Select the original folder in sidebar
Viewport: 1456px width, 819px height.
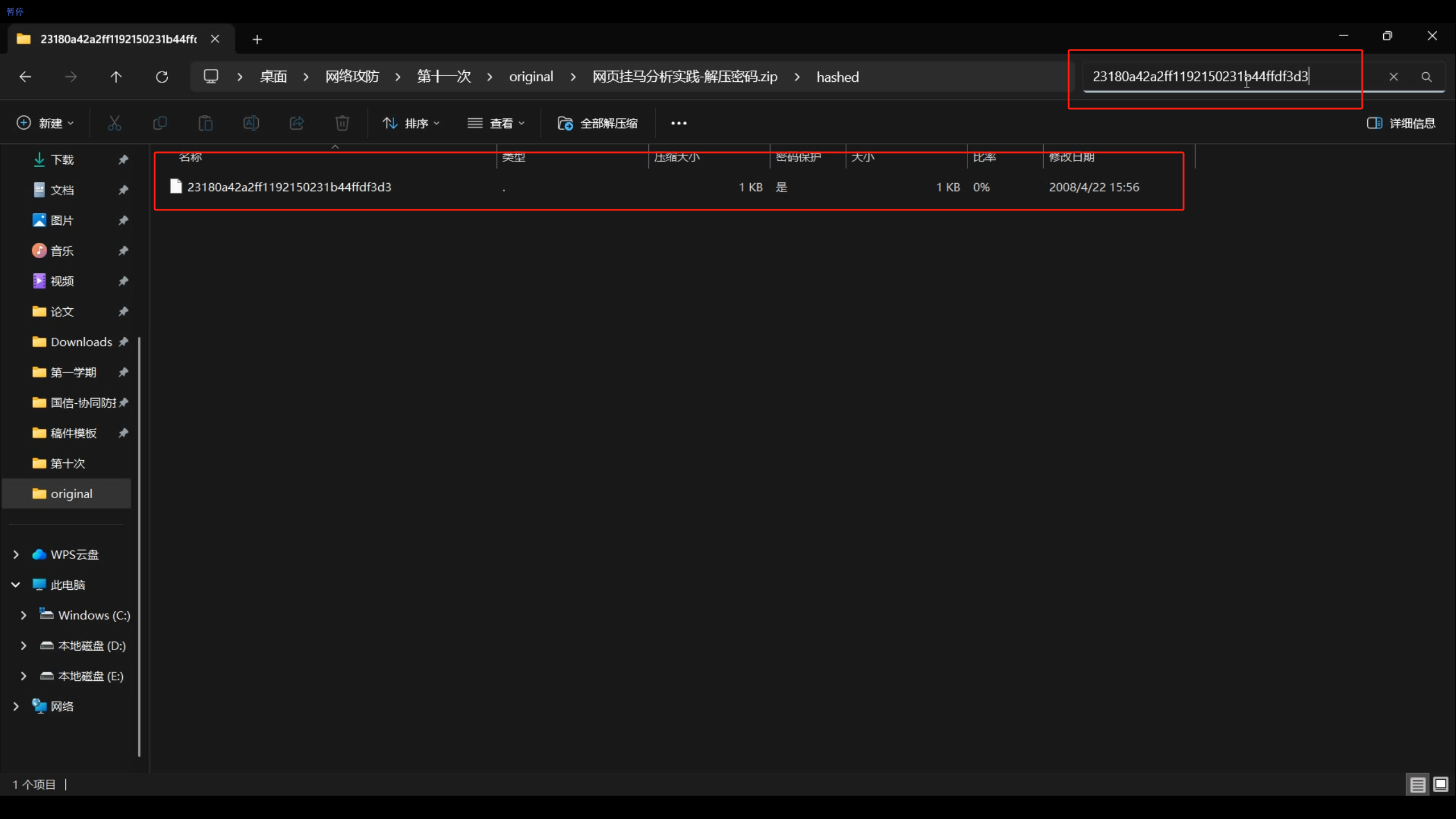tap(72, 494)
